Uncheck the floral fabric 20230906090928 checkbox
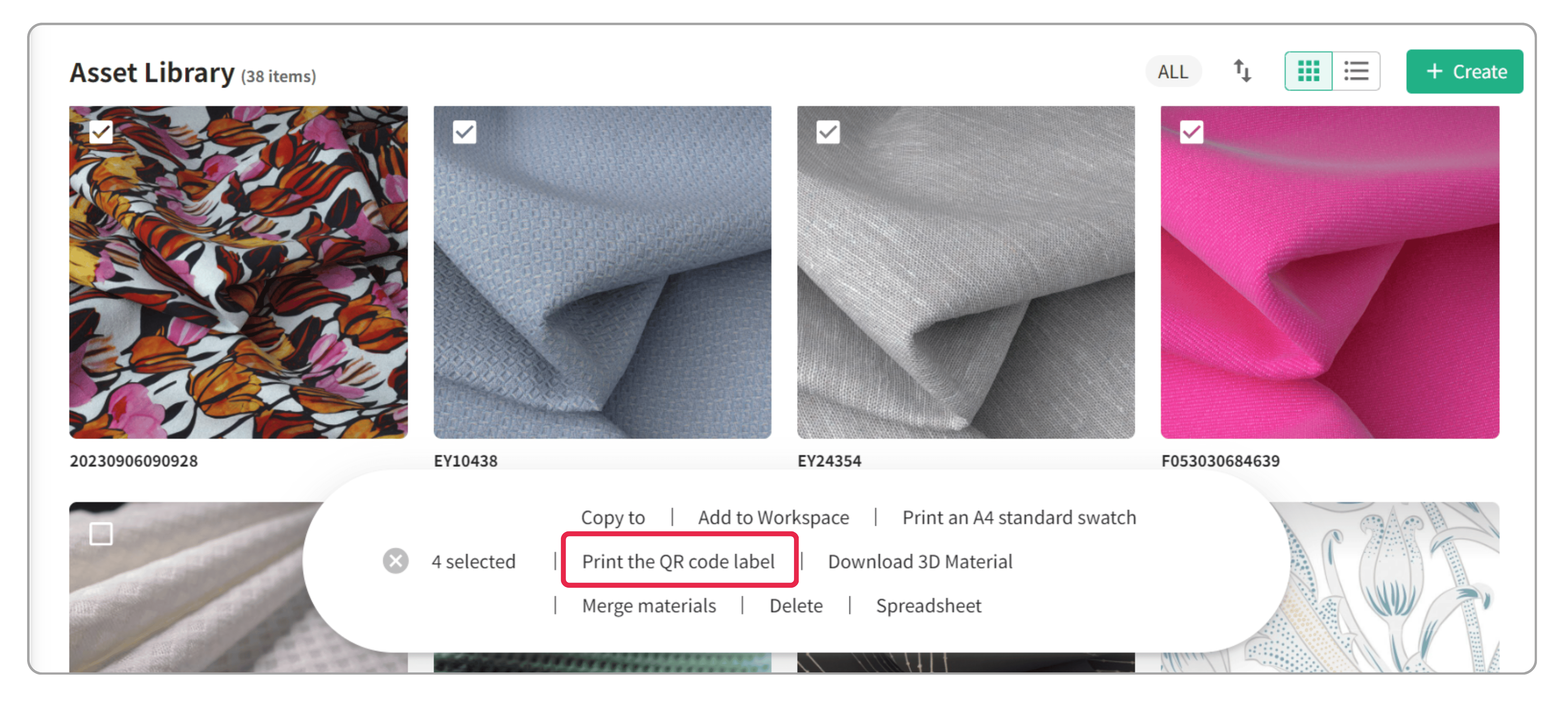 101,131
